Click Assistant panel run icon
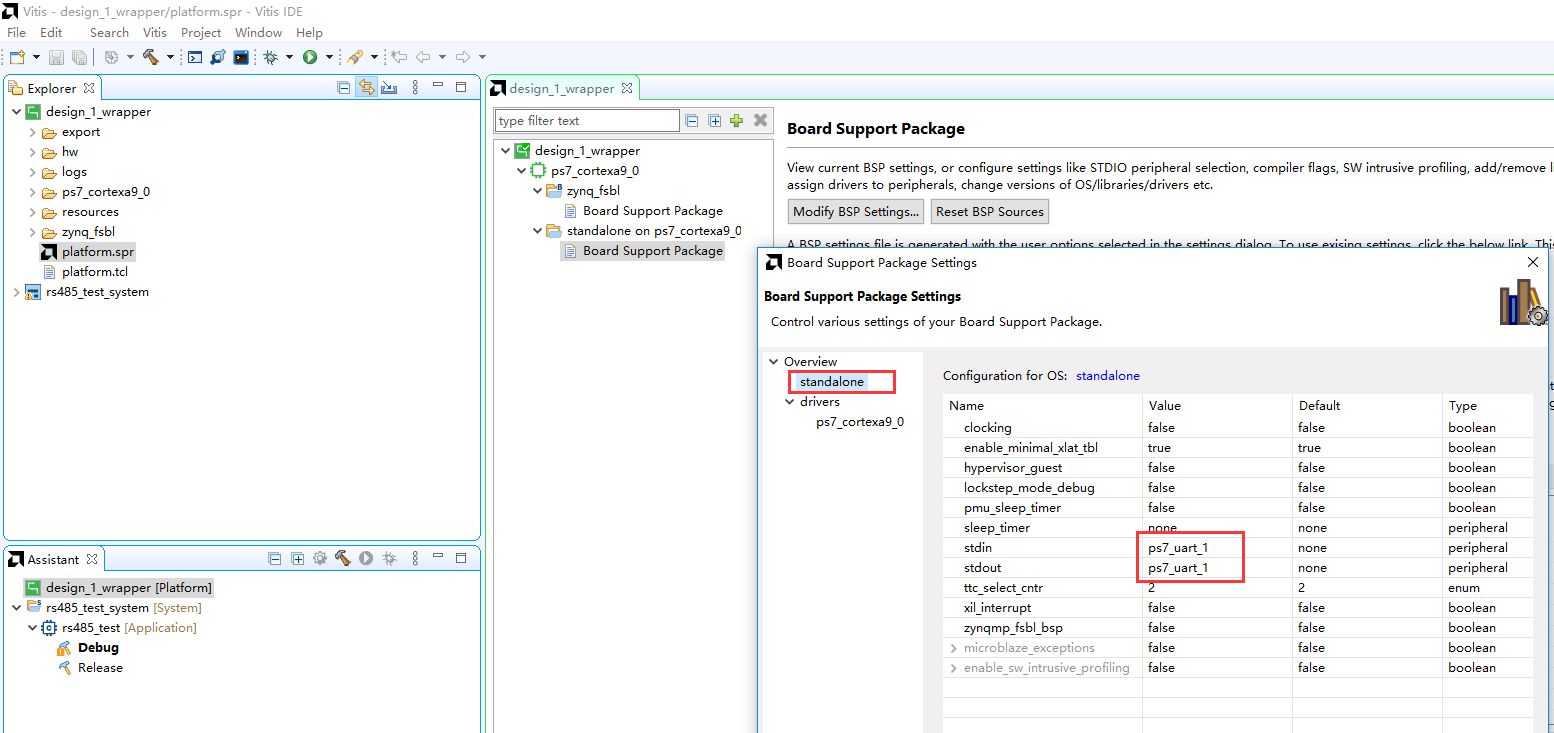 pos(366,559)
